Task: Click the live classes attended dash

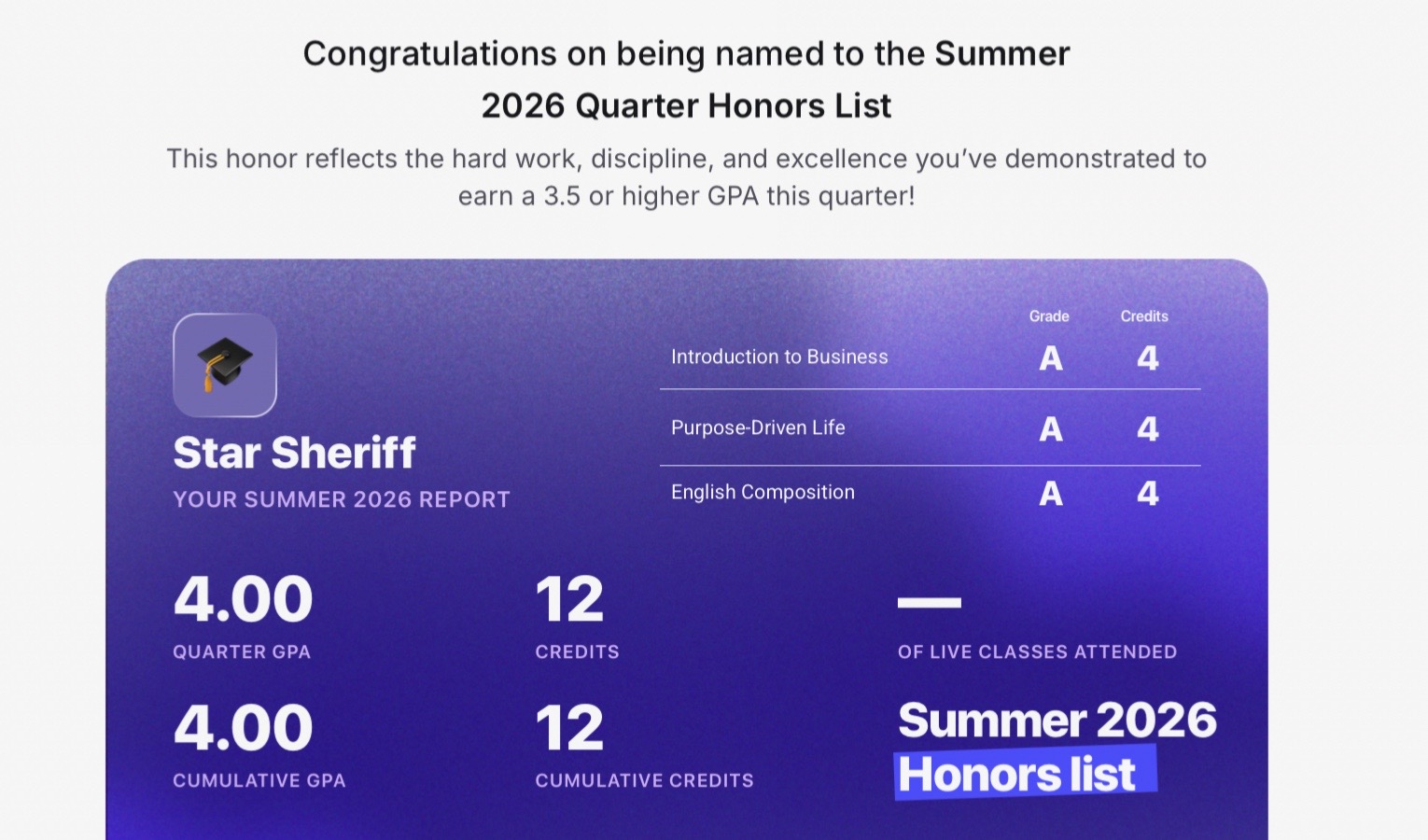Action: tap(930, 603)
